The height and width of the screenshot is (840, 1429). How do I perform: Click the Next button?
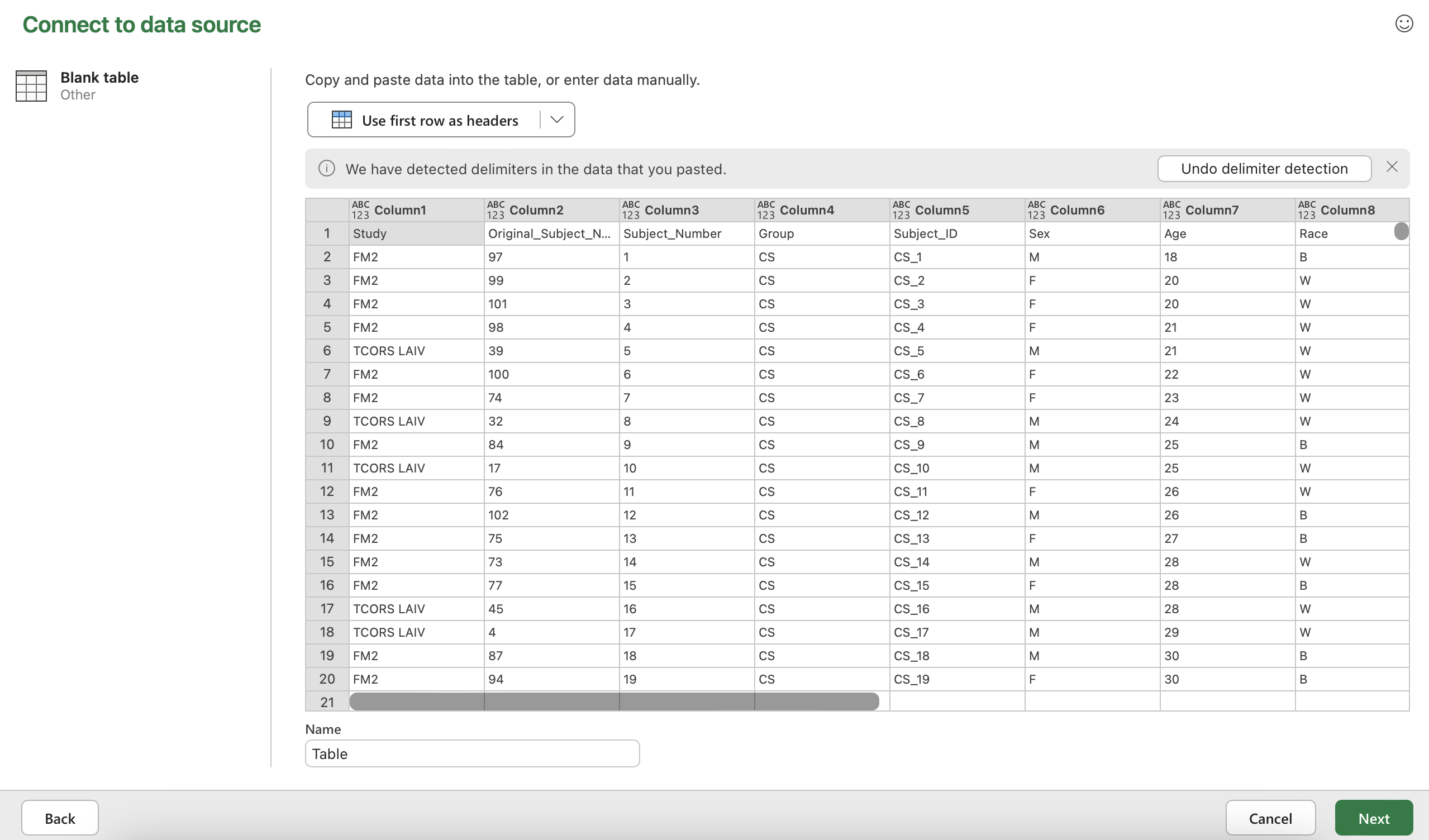pyautogui.click(x=1373, y=818)
